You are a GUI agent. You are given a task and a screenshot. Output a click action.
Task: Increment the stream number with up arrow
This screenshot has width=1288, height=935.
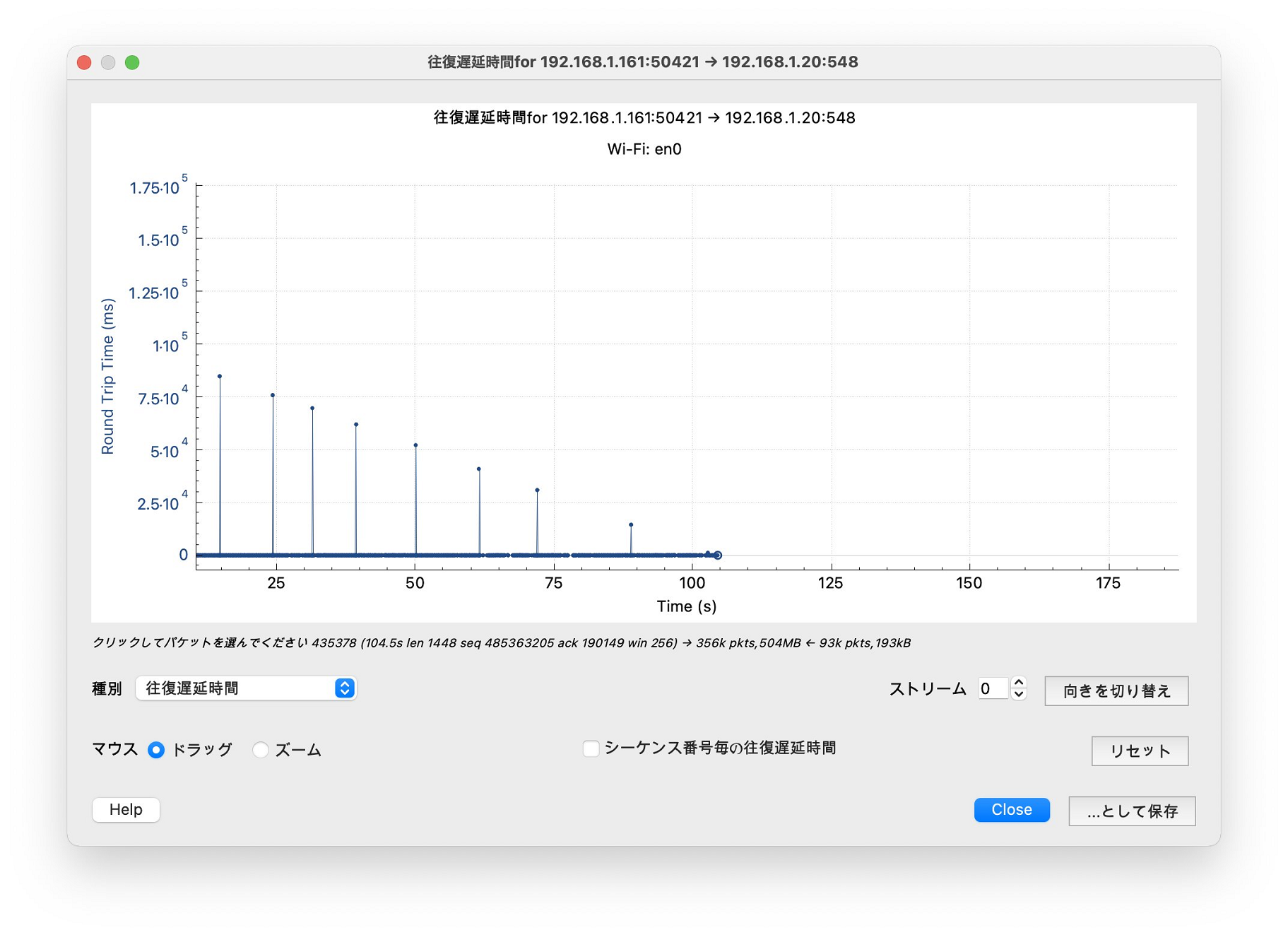(1018, 683)
